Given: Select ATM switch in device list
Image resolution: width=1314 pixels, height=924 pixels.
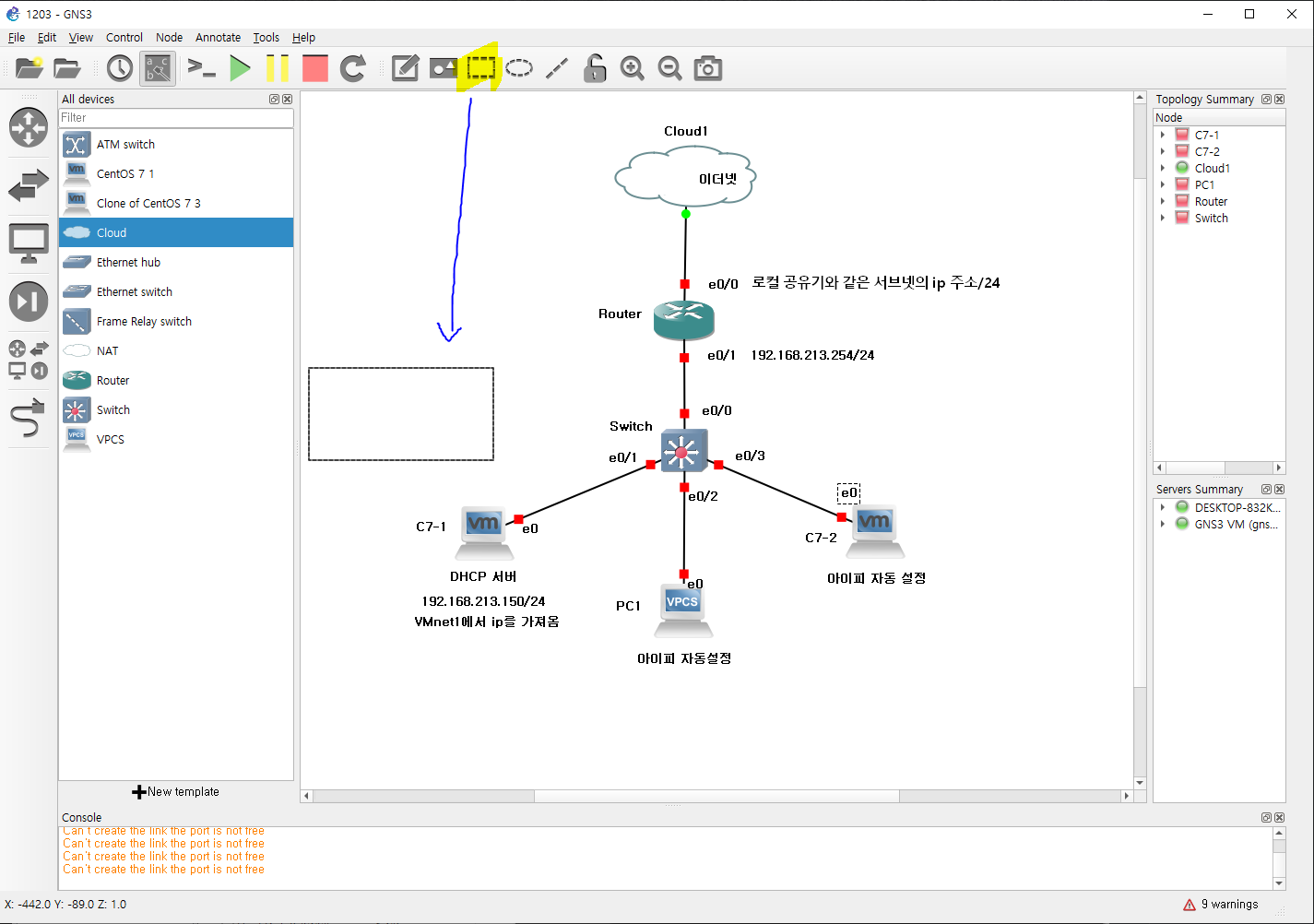Looking at the screenshot, I should coord(176,144).
